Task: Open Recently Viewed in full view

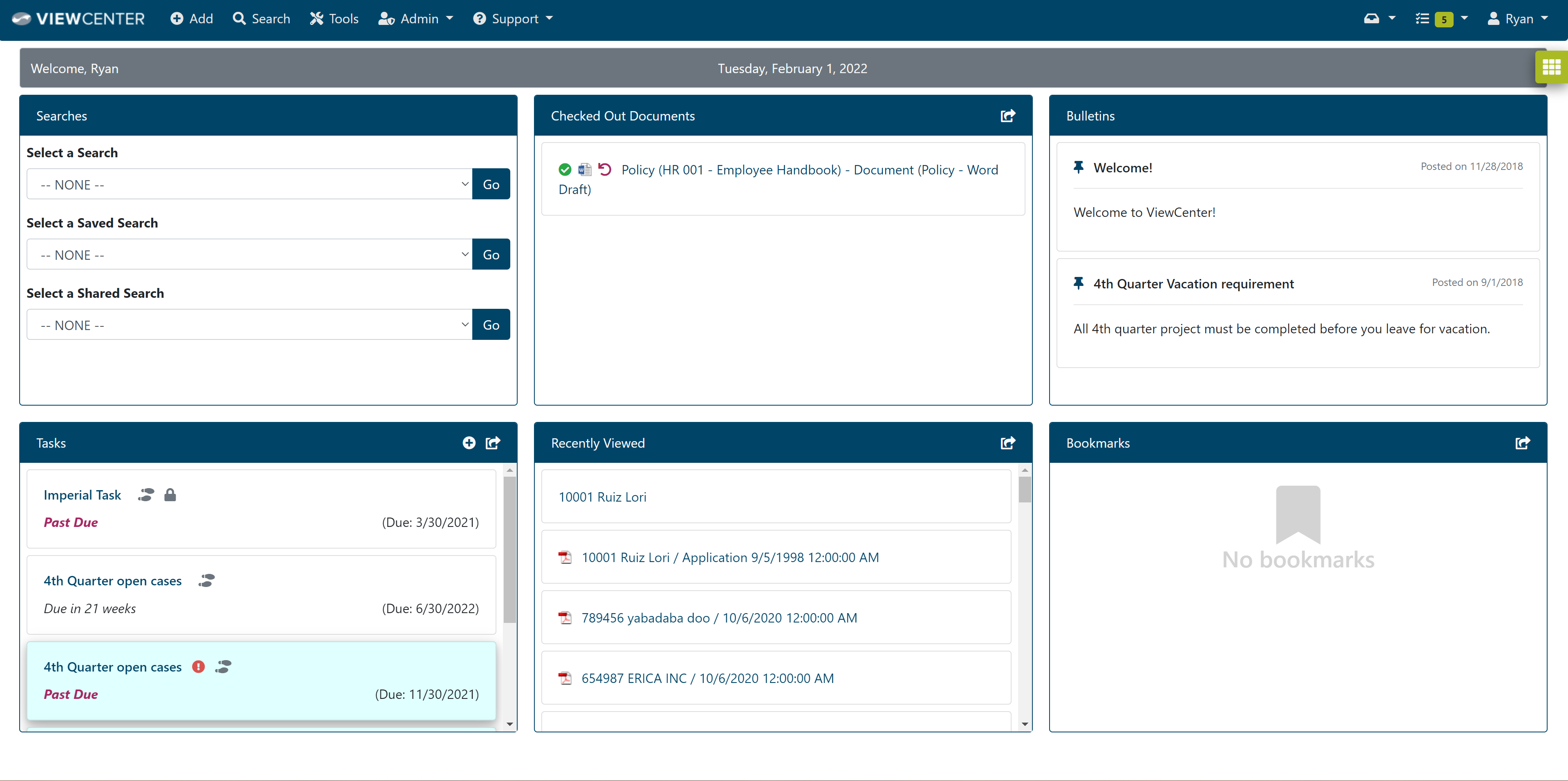Action: (1008, 442)
